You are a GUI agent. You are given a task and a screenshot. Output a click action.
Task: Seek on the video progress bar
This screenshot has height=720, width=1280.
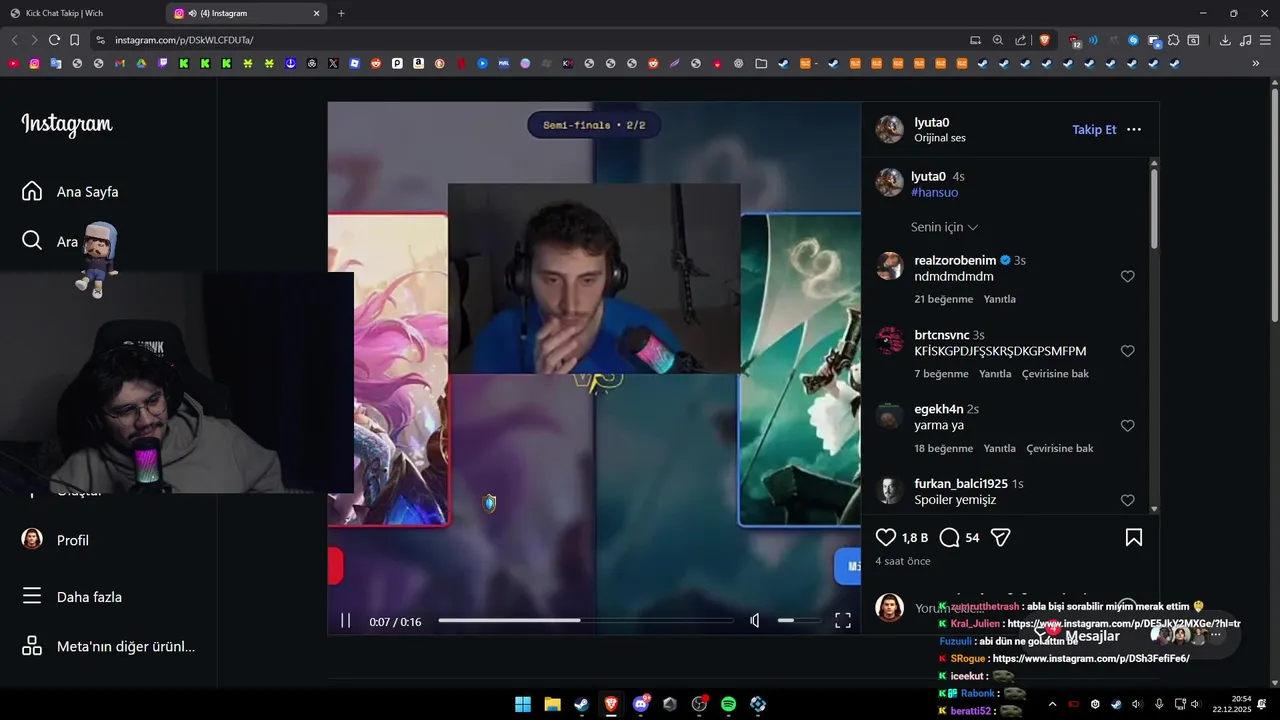coord(586,621)
